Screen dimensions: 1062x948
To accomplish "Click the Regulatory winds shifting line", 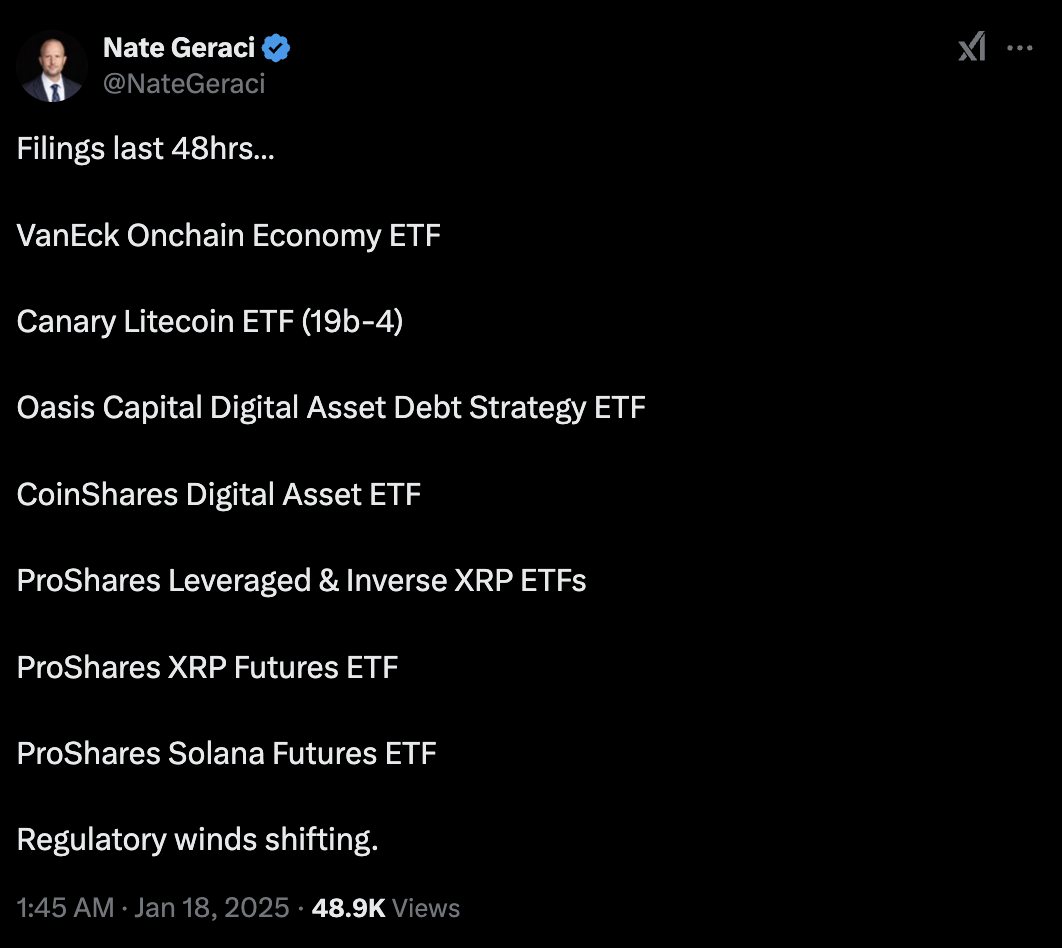I will pos(197,839).
